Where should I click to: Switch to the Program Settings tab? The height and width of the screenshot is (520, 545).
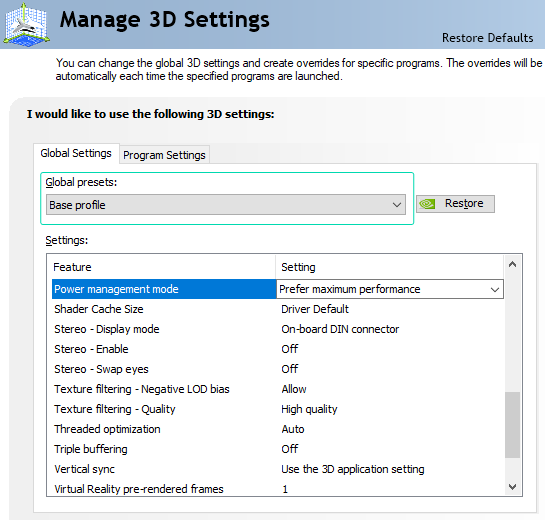tap(164, 155)
